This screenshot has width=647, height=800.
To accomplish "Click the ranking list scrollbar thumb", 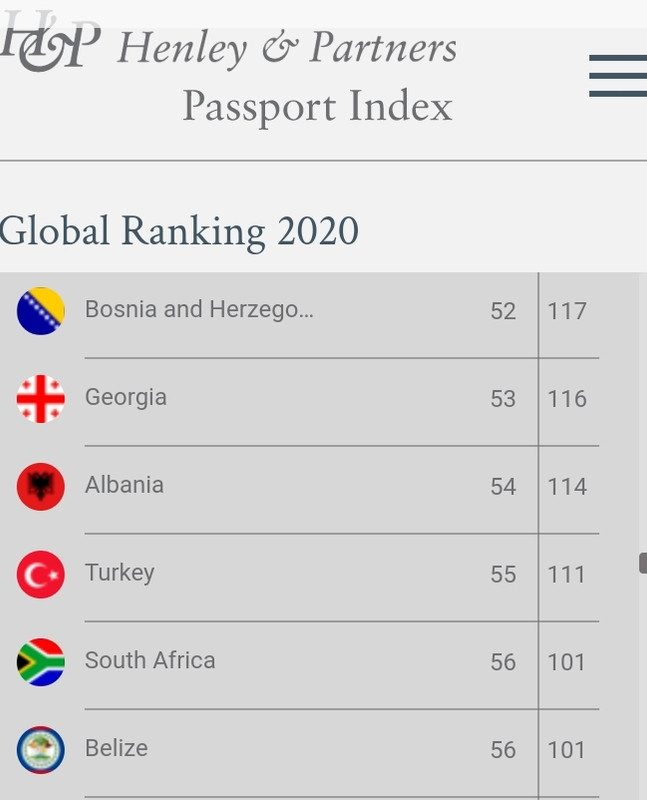I will pos(643,563).
